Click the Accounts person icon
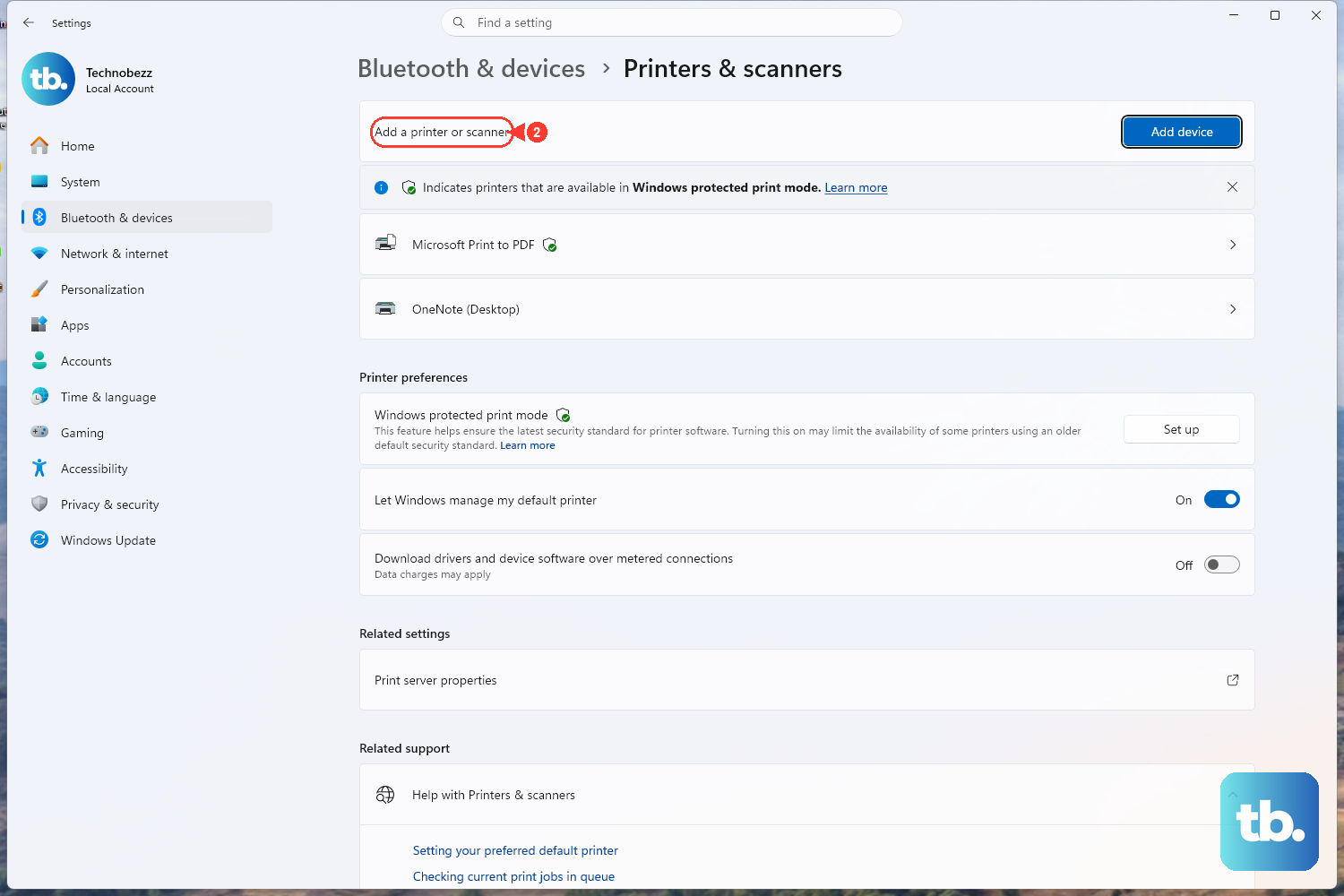This screenshot has width=1344, height=896. (39, 360)
